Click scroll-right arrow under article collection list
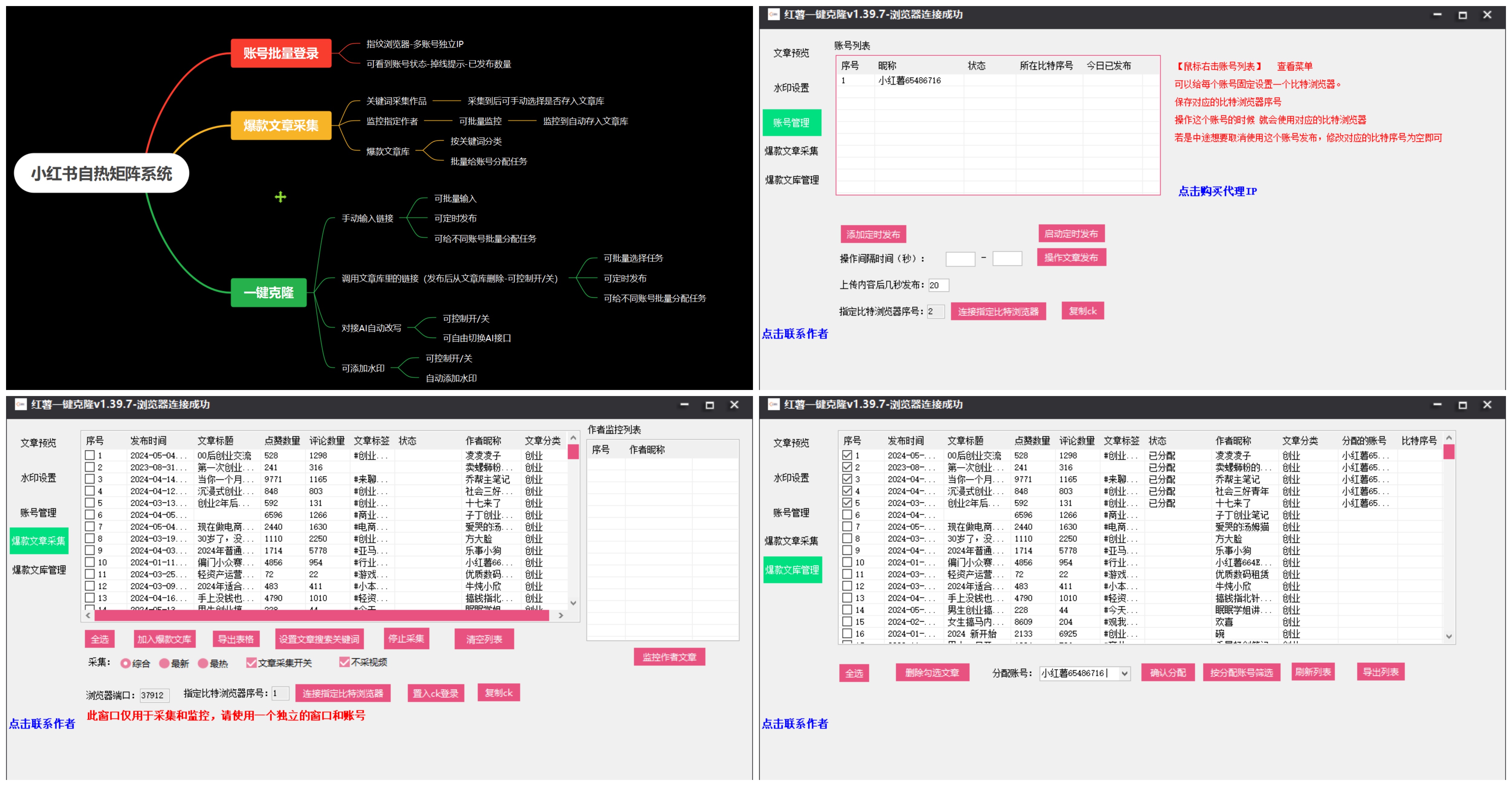Viewport: 1512px width, 786px height. 561,615
